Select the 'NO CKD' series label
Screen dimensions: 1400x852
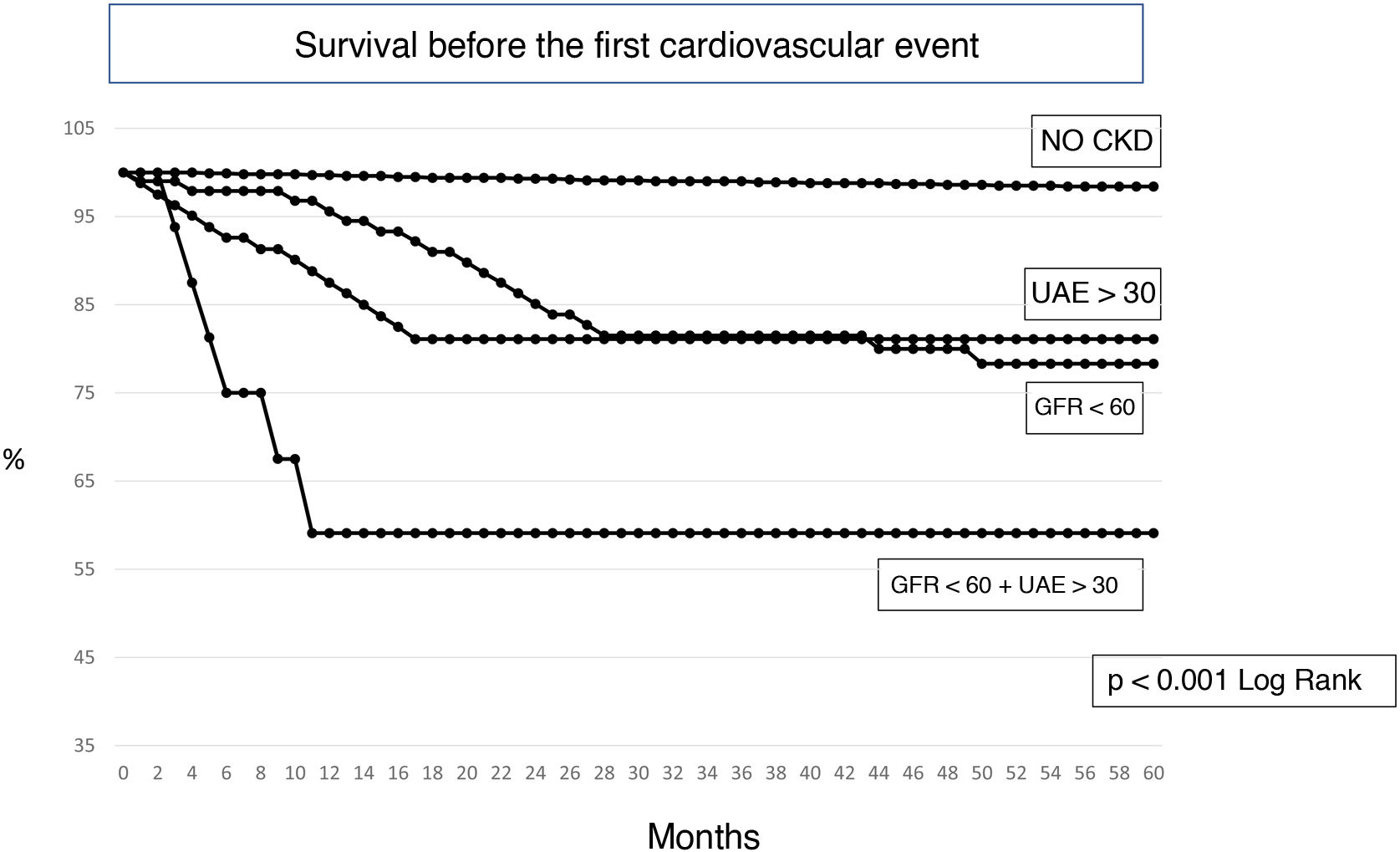1096,140
